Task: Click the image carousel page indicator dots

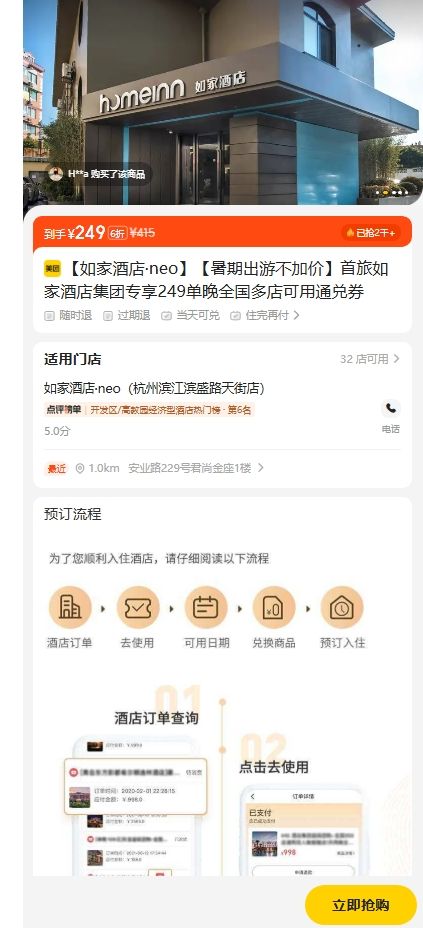Action: tap(392, 192)
